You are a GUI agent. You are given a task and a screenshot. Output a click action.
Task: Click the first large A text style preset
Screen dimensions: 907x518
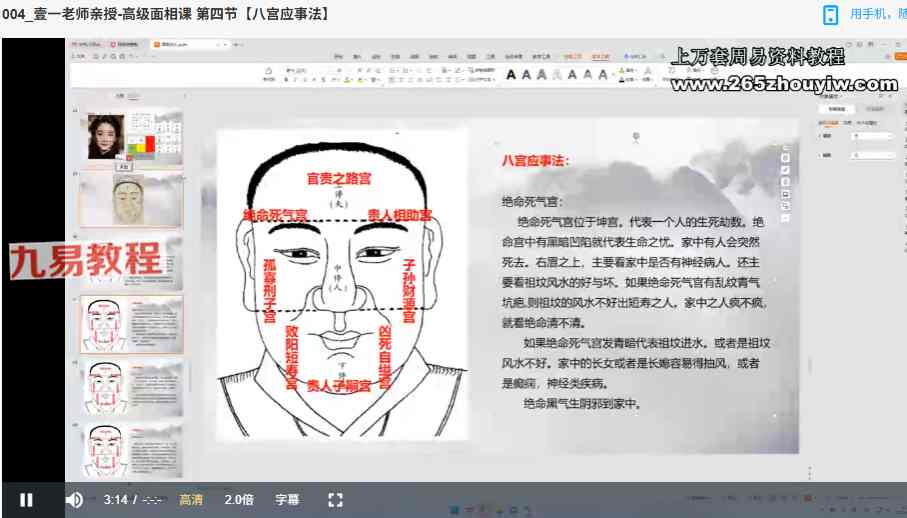[510, 74]
